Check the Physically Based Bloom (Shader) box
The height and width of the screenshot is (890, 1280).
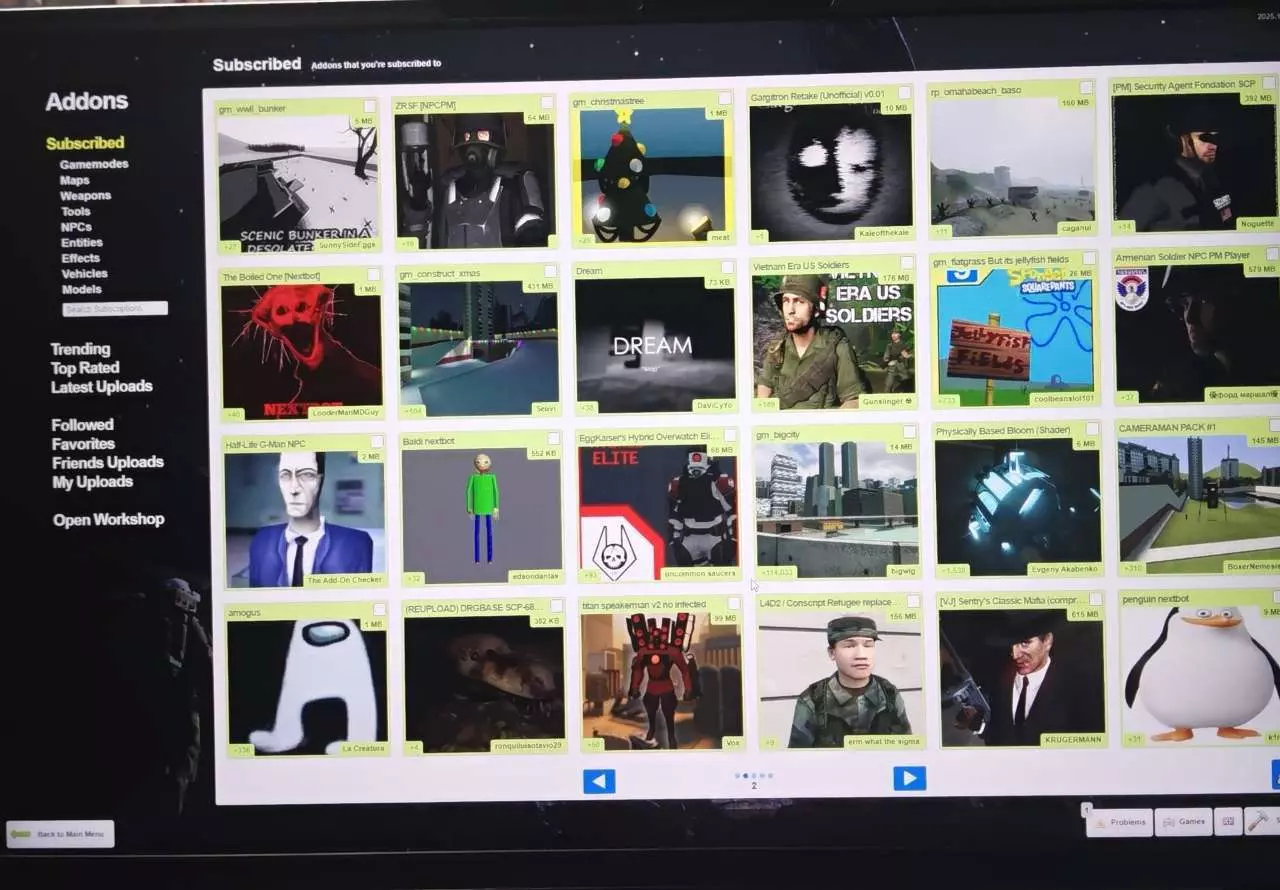[x=1093, y=429]
